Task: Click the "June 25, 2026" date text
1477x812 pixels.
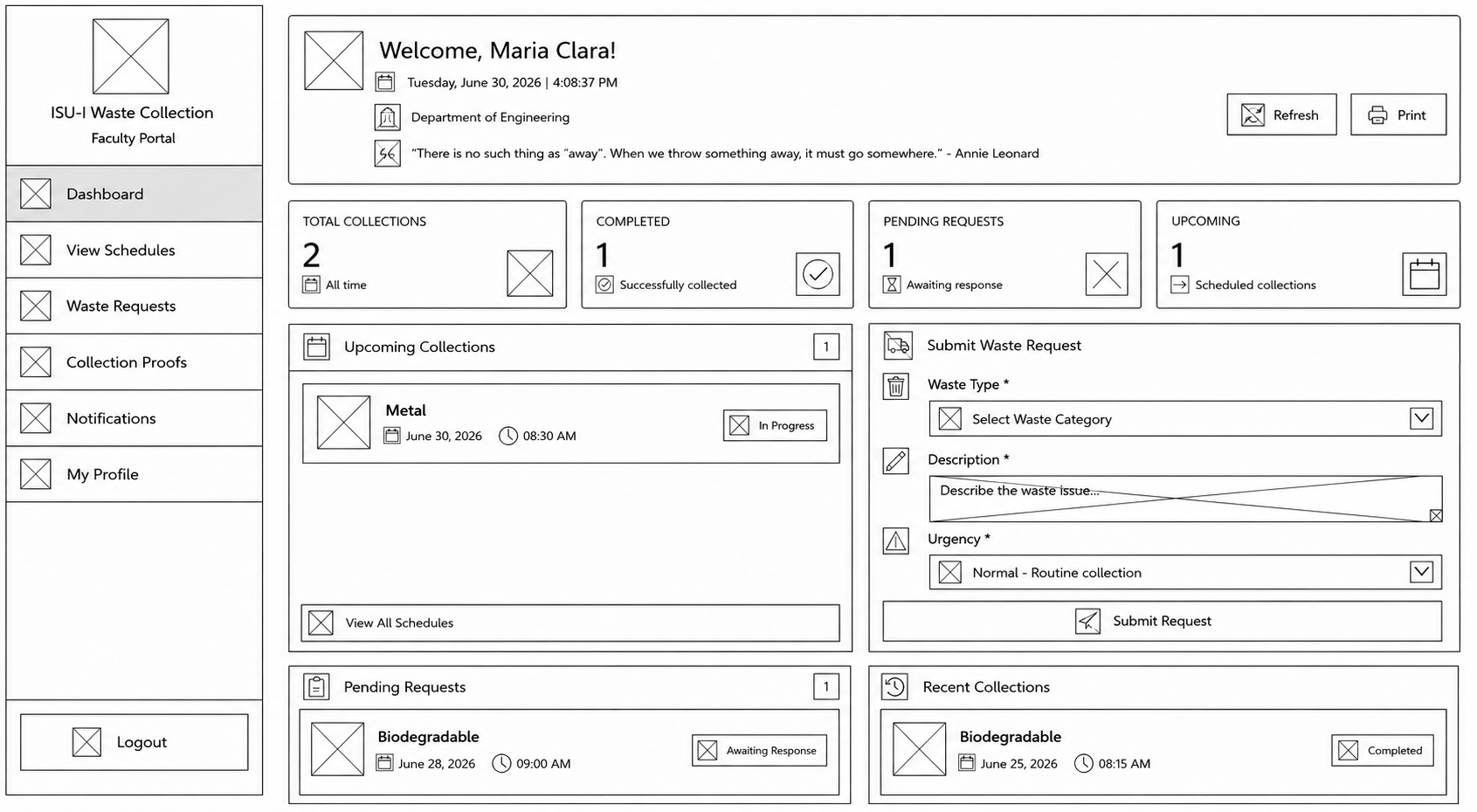Action: click(1018, 764)
